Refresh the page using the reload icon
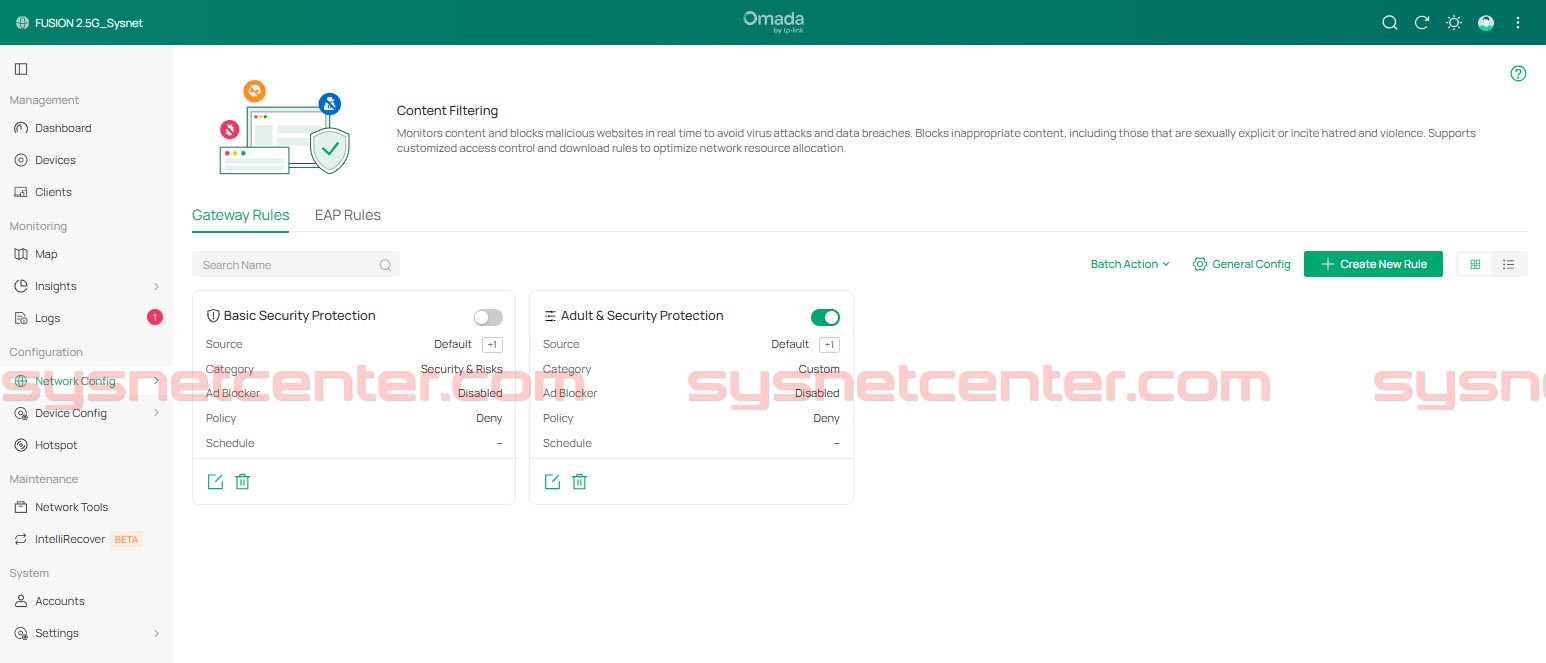 [1422, 22]
